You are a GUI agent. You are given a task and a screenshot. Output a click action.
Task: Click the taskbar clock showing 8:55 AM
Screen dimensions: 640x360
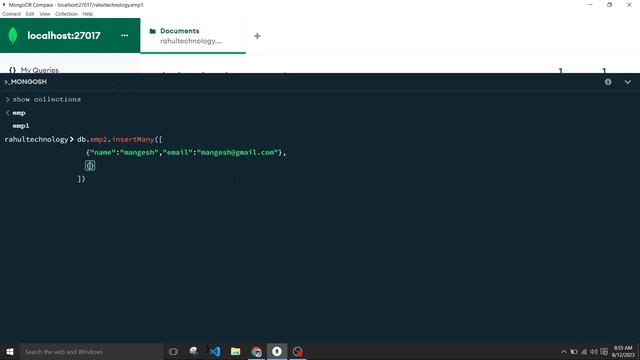pos(623,351)
